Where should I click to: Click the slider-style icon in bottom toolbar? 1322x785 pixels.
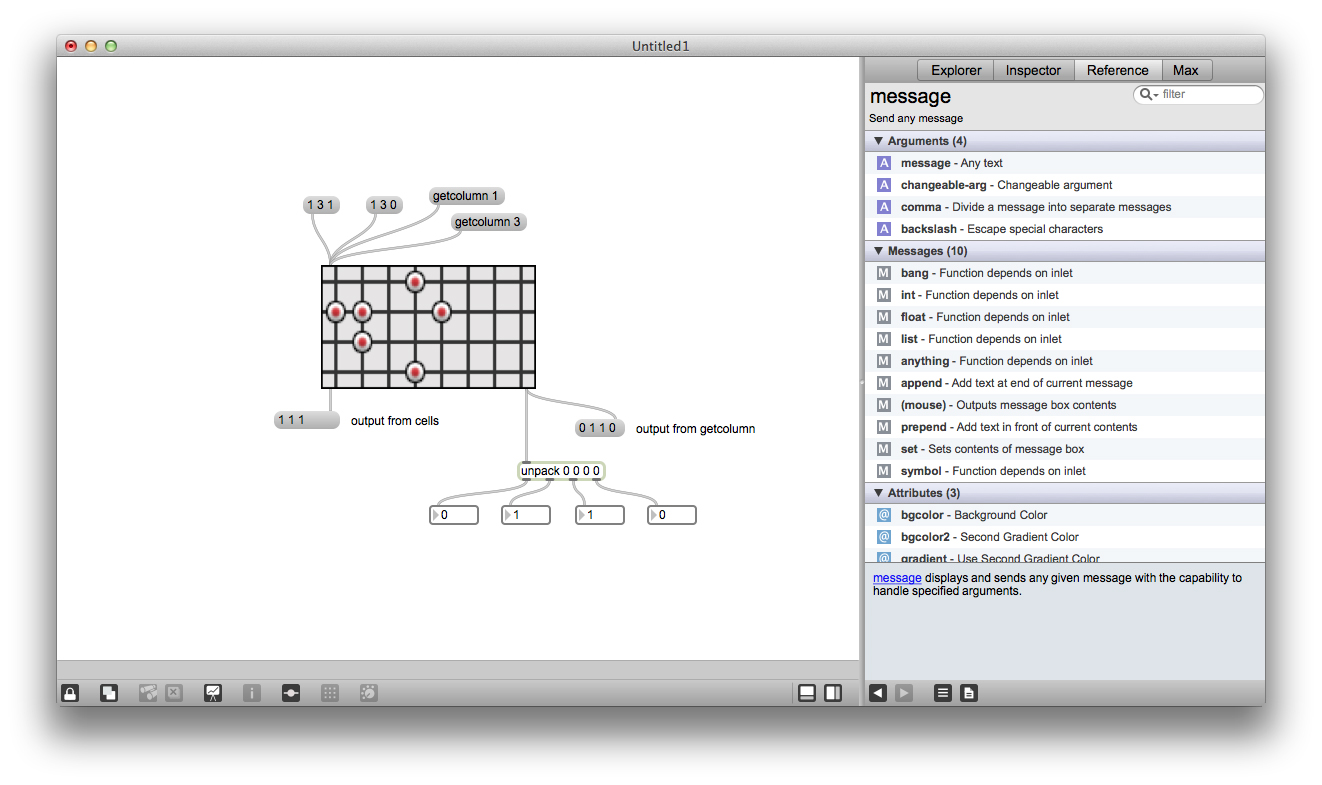pyautogui.click(x=291, y=692)
